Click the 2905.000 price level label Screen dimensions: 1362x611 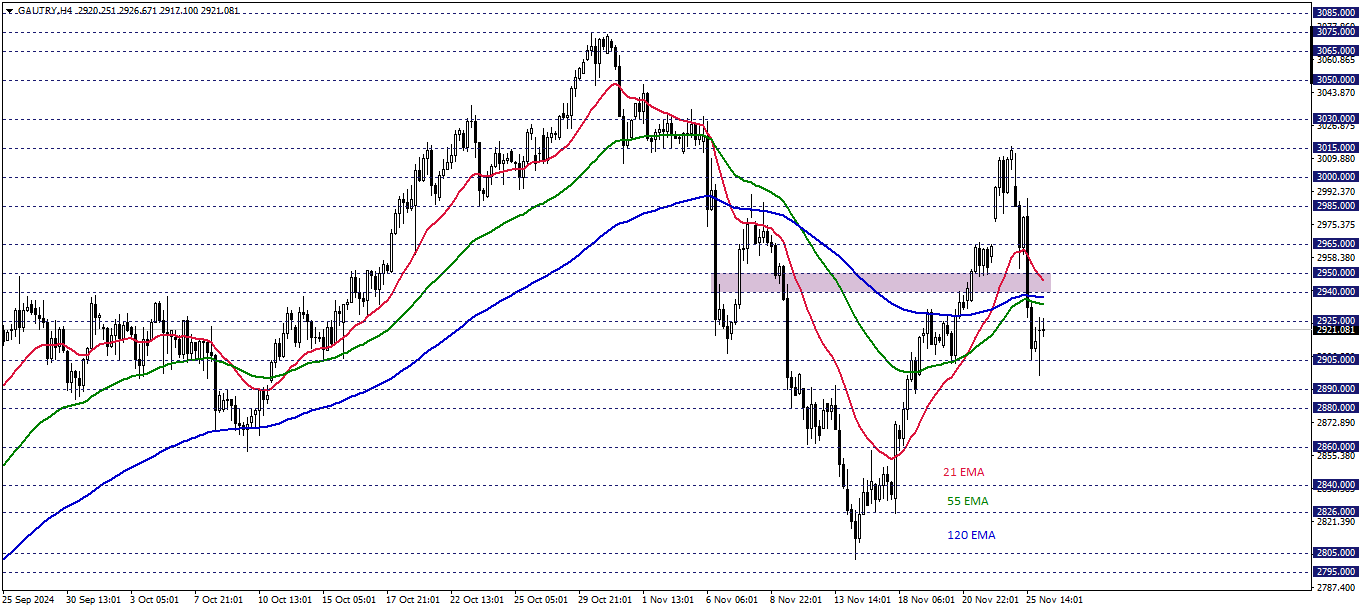1336,360
